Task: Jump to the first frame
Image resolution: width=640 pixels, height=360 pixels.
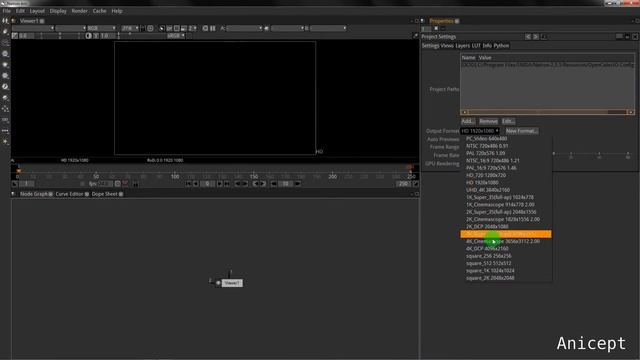Action: click(188, 184)
